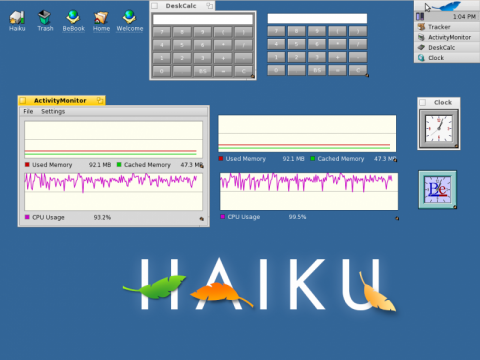Image resolution: width=480 pixels, height=360 pixels.
Task: Open the Home folder desktop icon
Action: pos(101,20)
